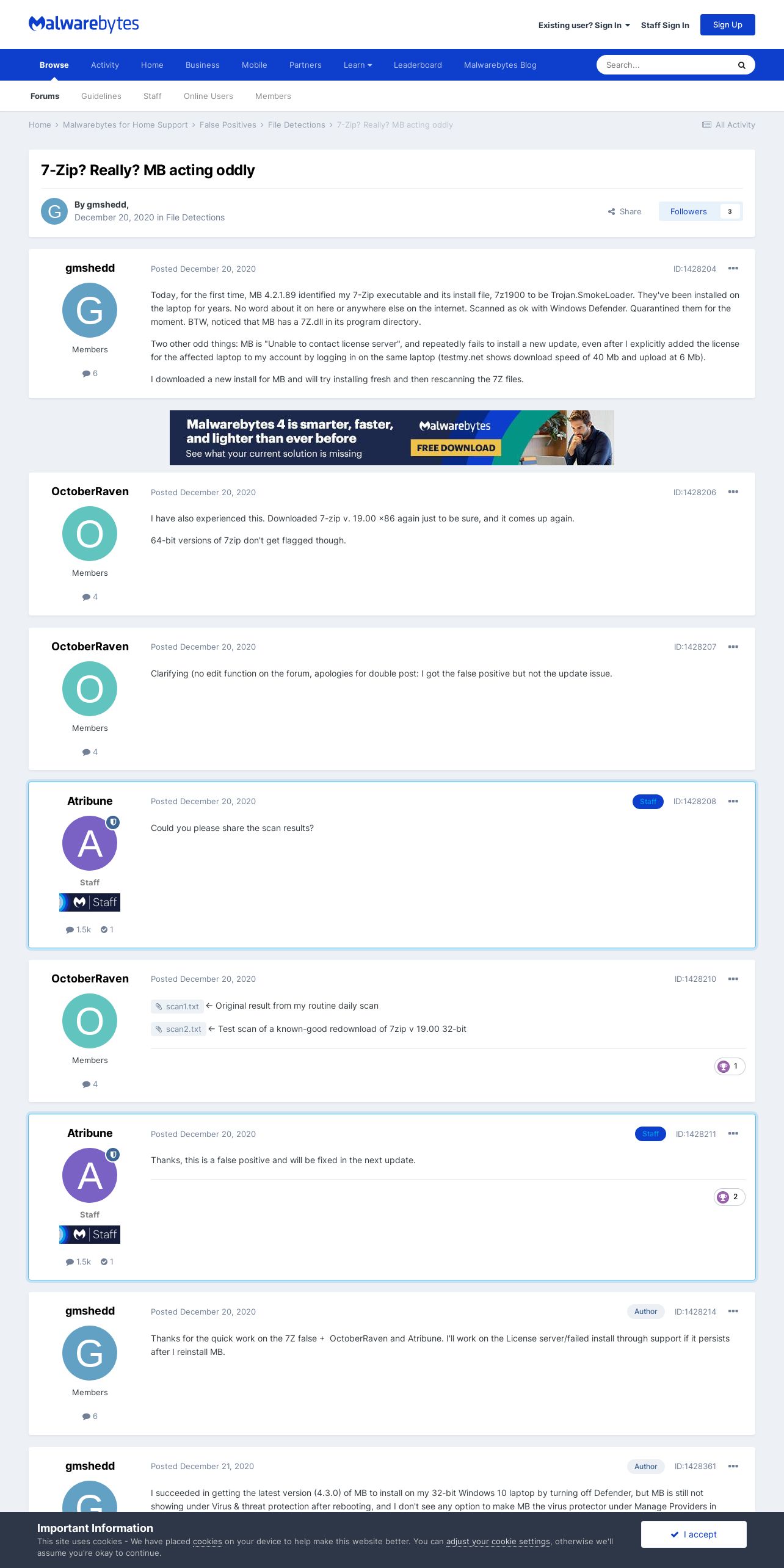Open options menu for post ID:1428211

(733, 1134)
